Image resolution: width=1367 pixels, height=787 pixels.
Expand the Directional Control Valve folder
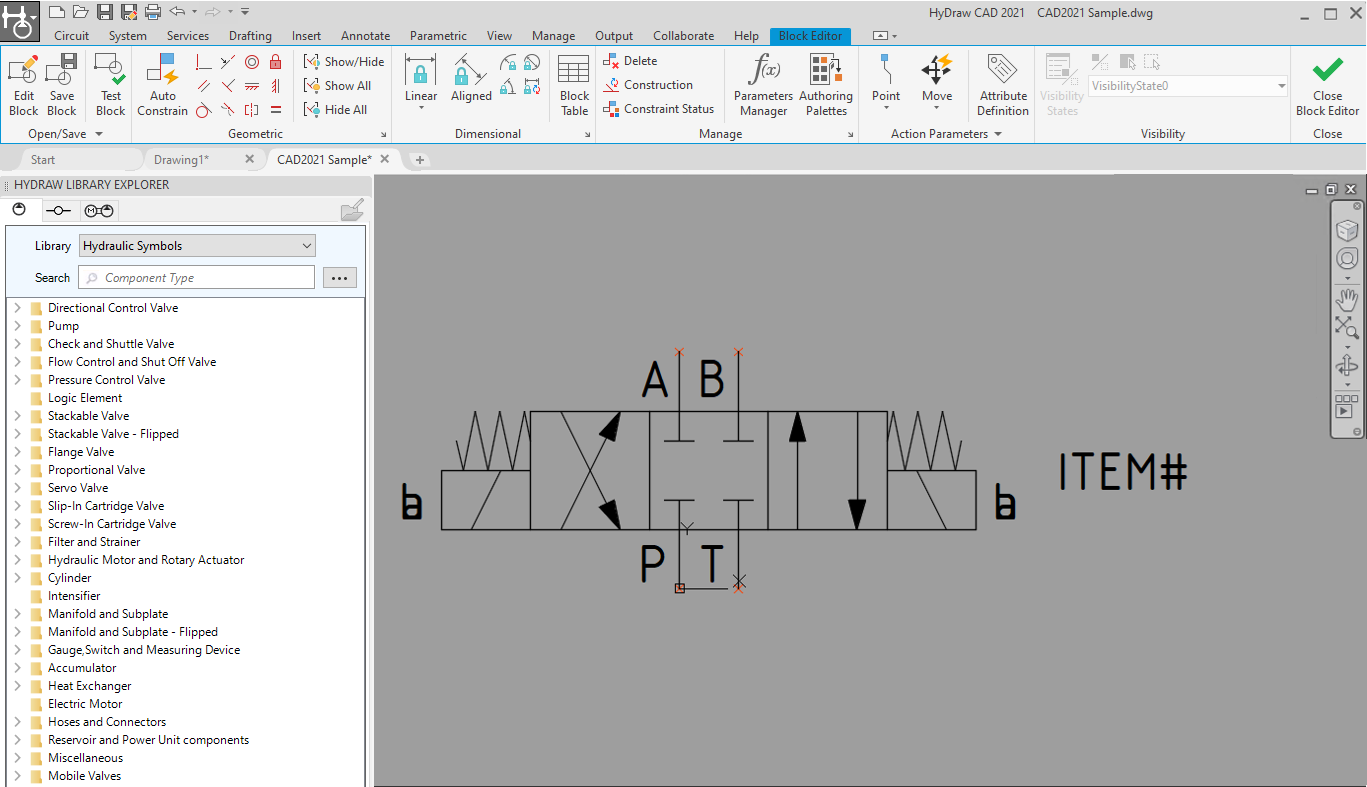point(17,308)
